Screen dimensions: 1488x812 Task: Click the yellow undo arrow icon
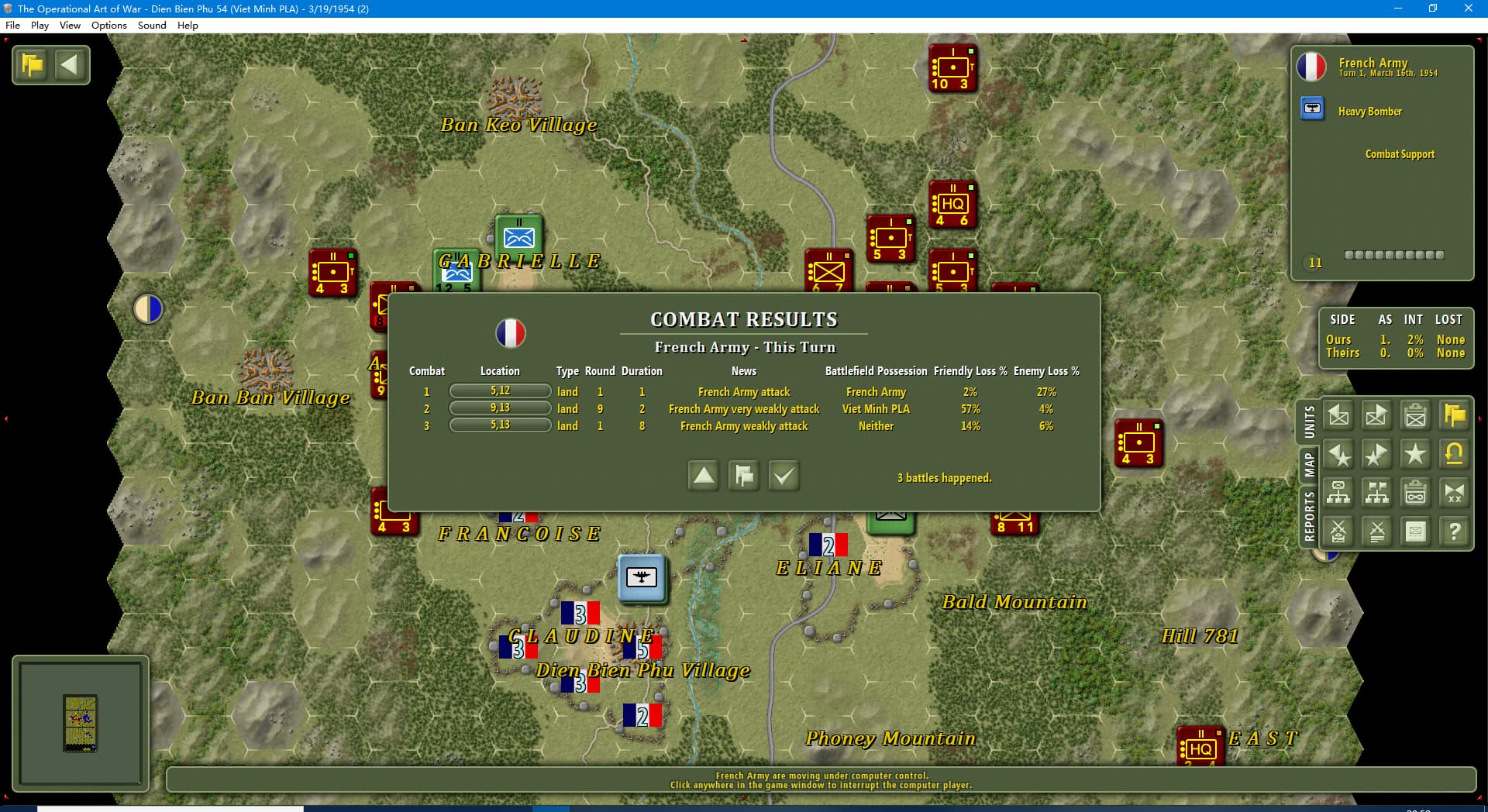1454,454
